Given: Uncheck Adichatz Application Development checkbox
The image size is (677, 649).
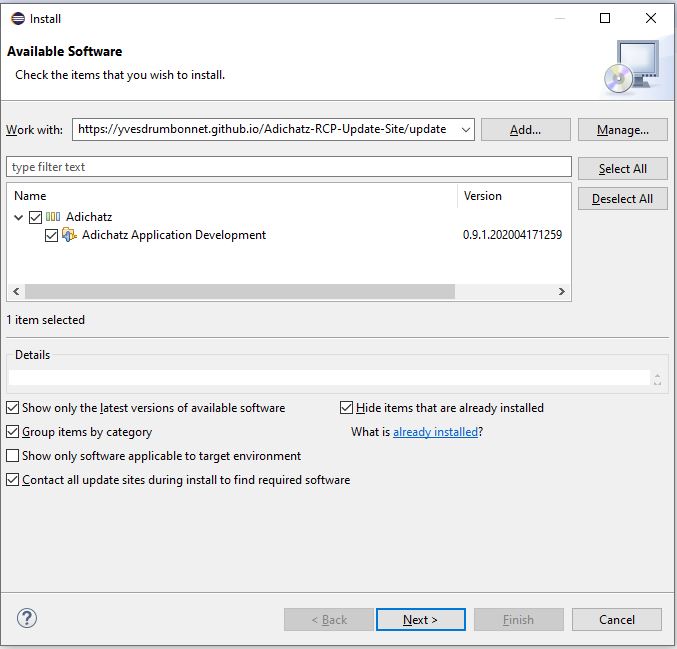Looking at the screenshot, I should coord(52,236).
